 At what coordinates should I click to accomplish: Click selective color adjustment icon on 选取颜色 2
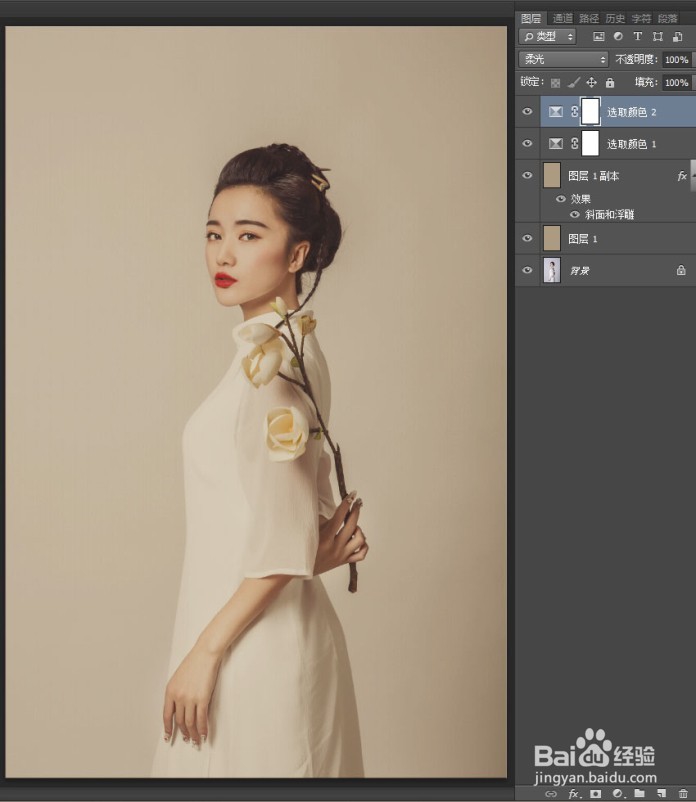556,112
